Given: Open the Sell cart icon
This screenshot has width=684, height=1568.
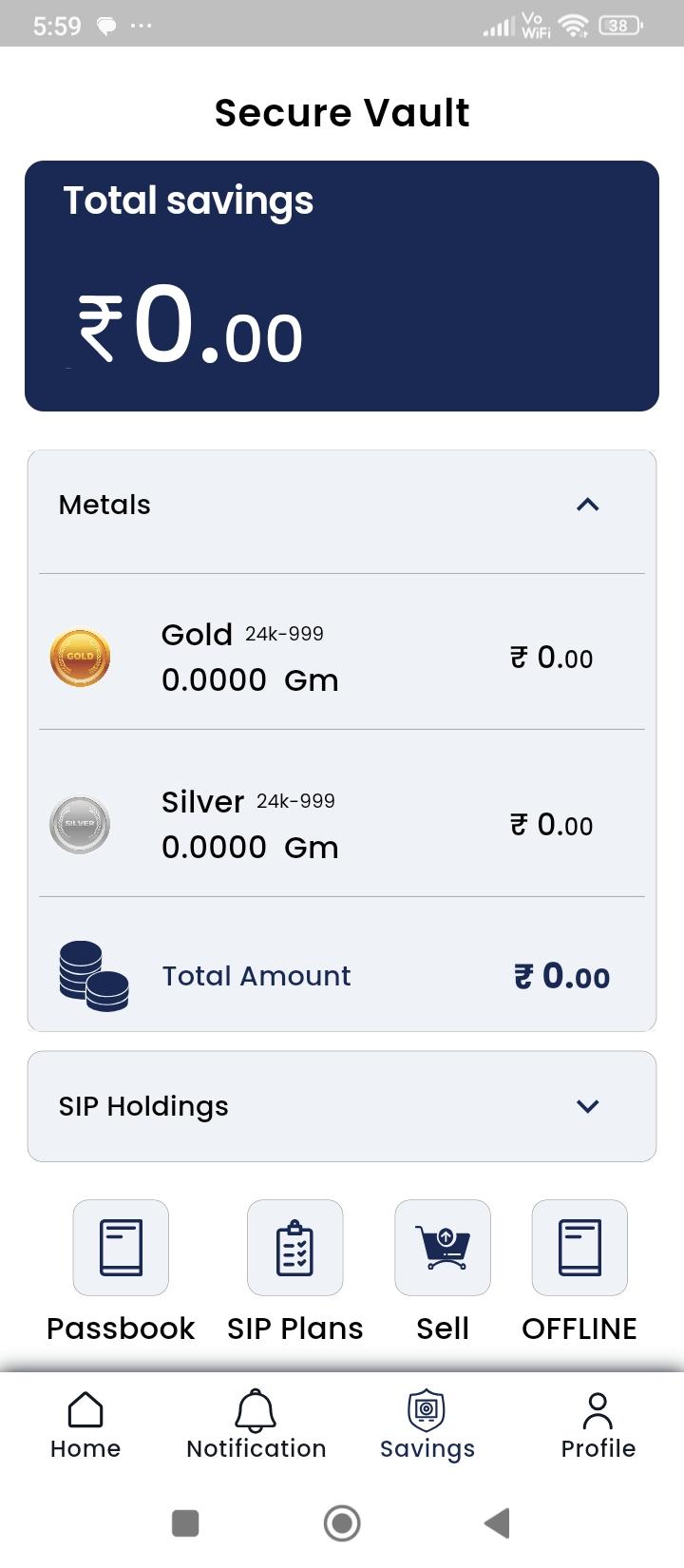Looking at the screenshot, I should coord(443,1247).
